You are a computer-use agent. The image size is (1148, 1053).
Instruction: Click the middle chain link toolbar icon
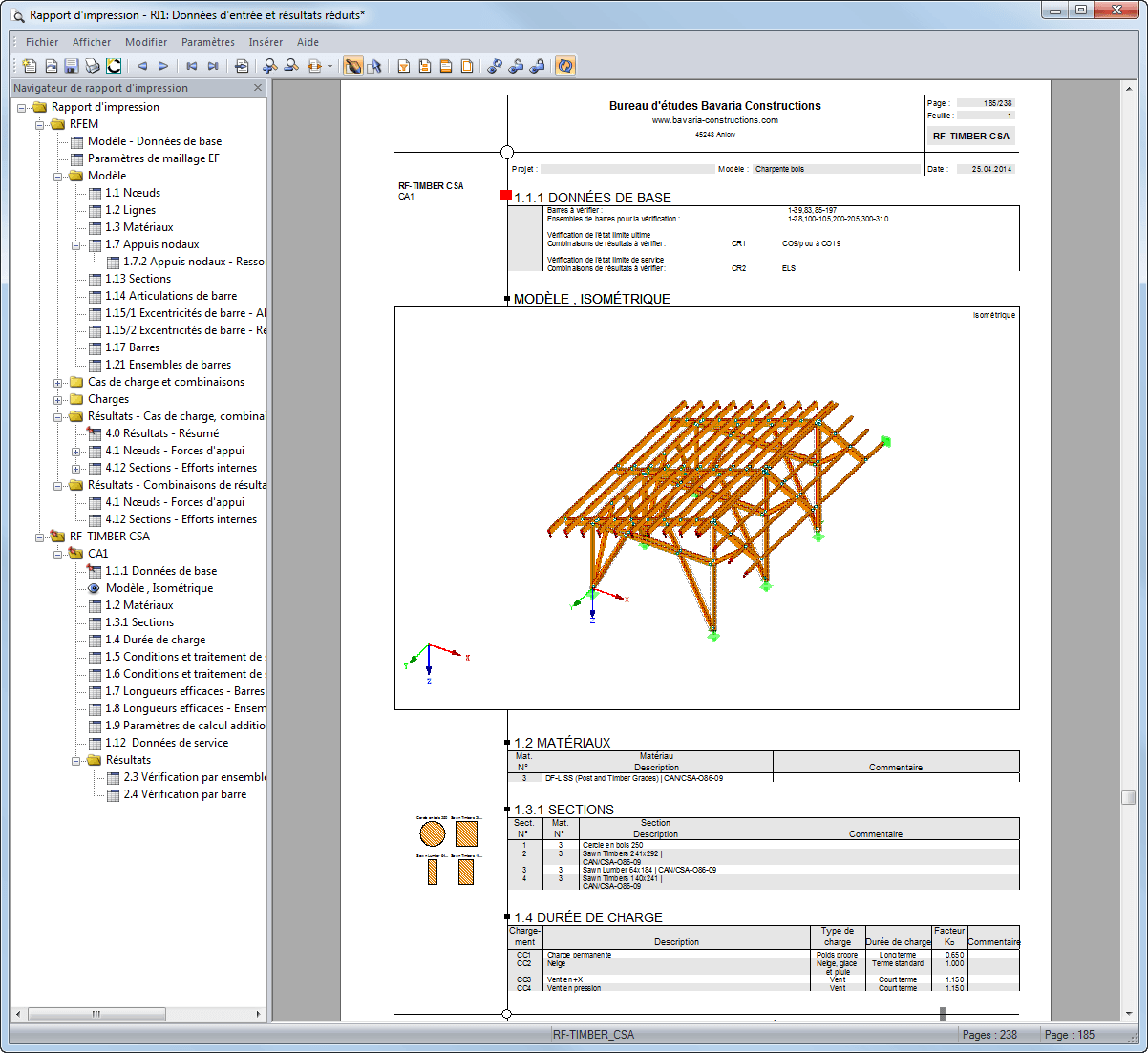(516, 66)
